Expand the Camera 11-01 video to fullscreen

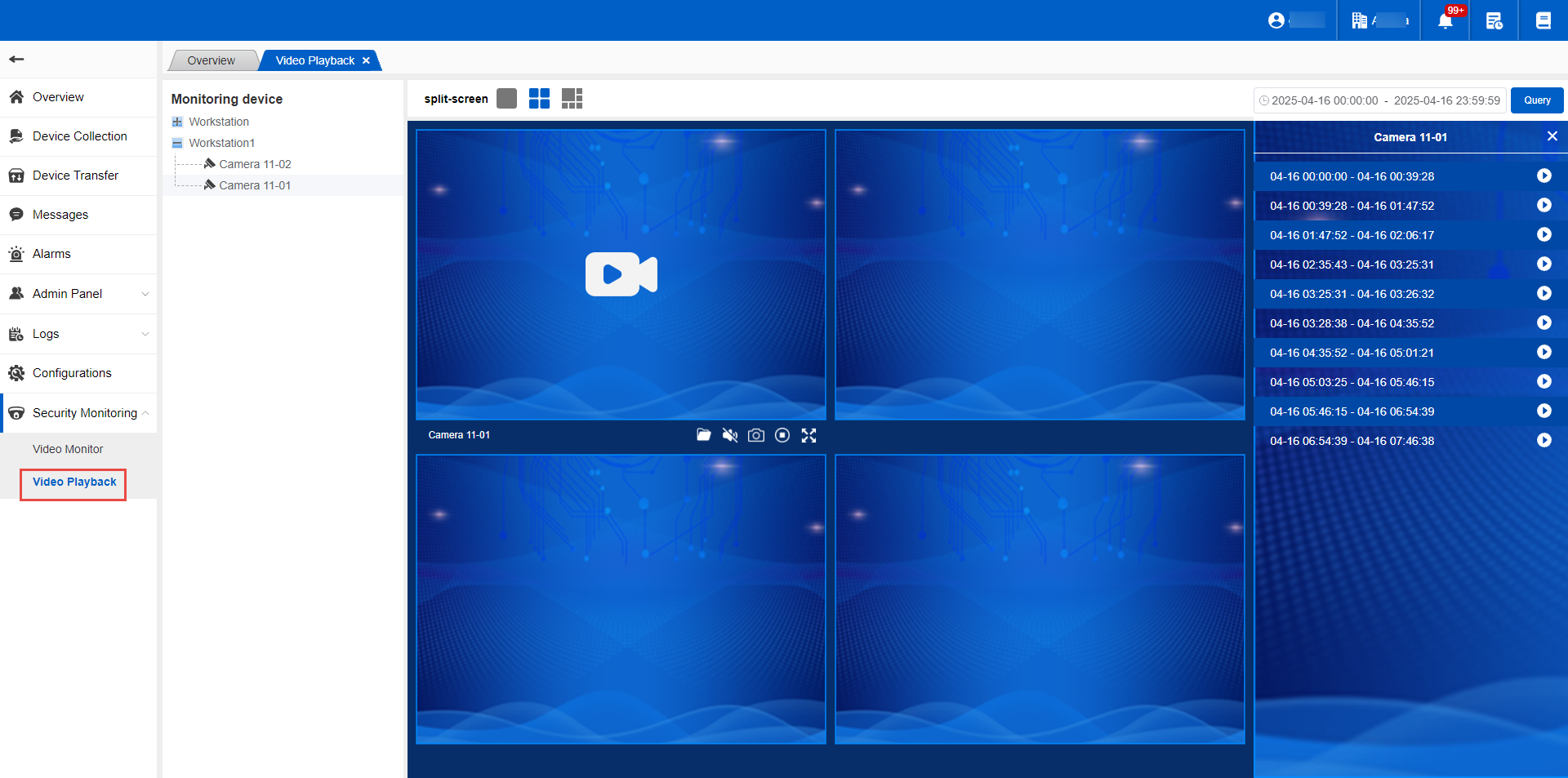coord(808,435)
